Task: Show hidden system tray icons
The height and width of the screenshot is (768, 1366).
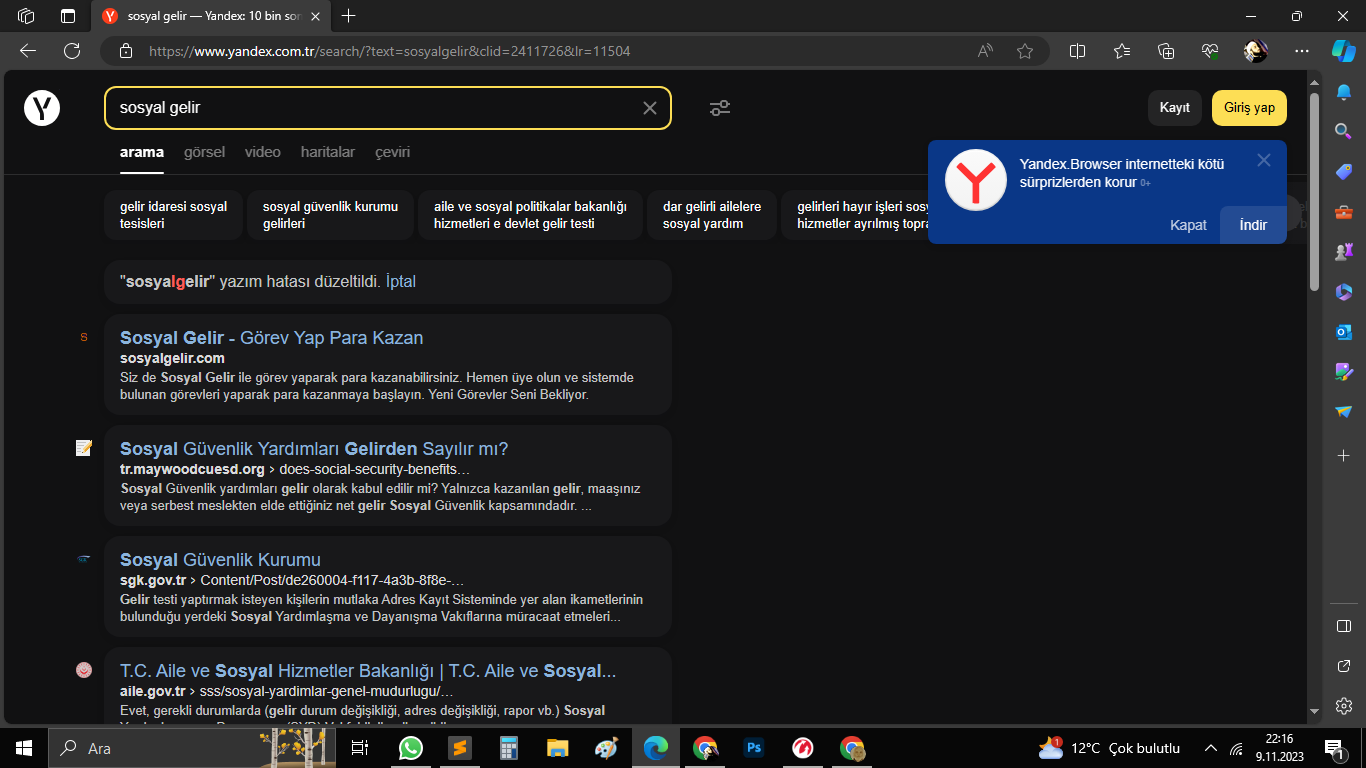Action: click(x=1211, y=748)
